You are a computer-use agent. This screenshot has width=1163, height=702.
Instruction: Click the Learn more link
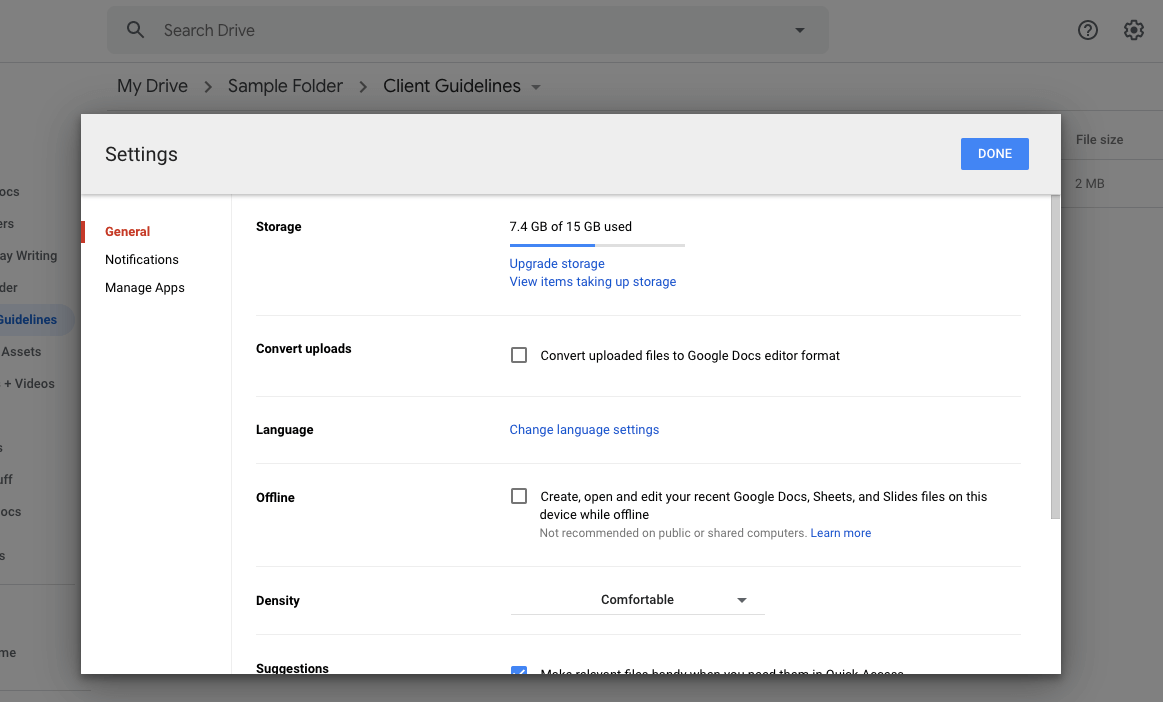coord(840,533)
